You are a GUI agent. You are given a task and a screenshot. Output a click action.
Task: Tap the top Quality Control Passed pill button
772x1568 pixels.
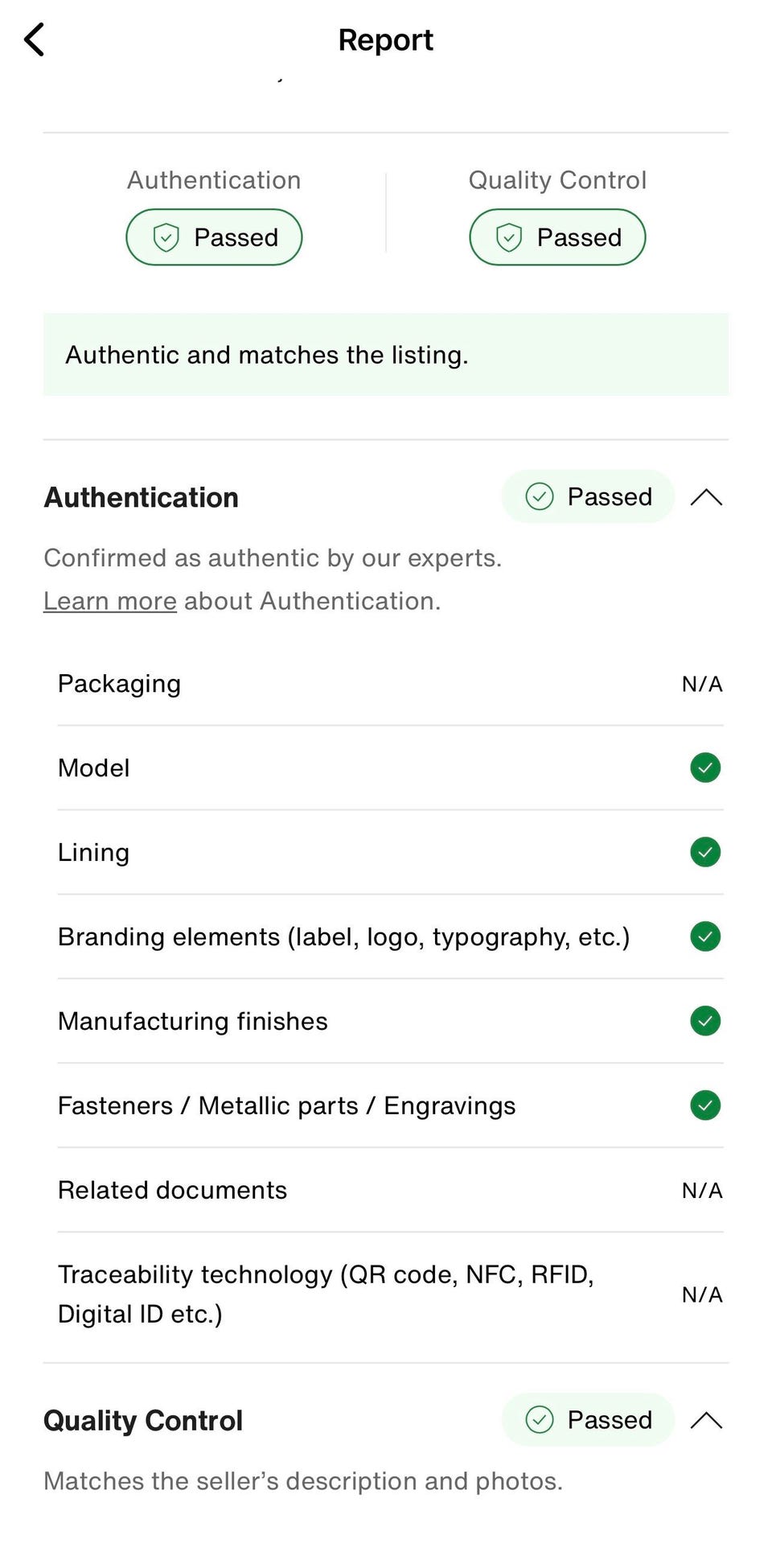point(557,237)
